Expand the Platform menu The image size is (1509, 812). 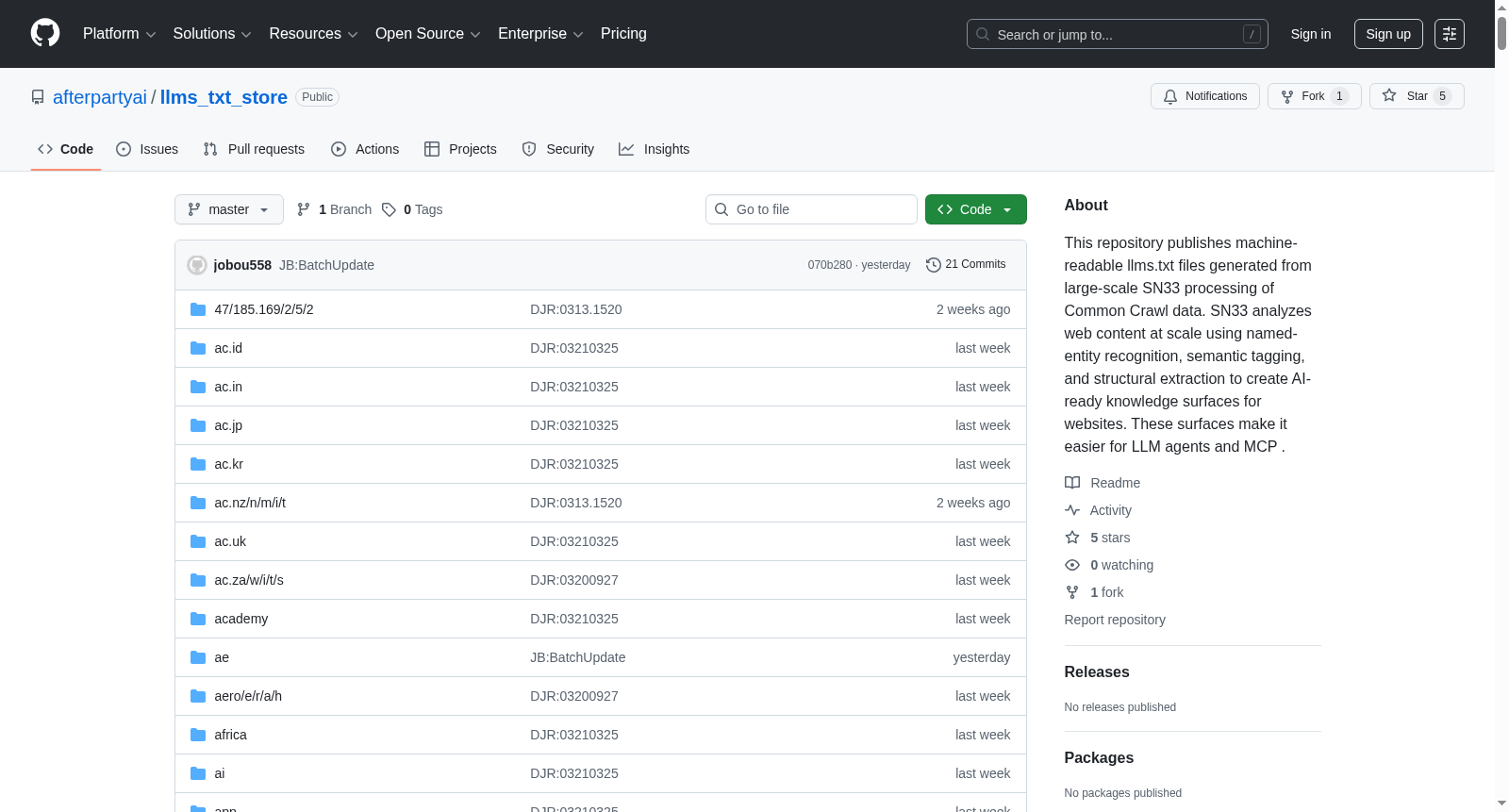[x=120, y=34]
